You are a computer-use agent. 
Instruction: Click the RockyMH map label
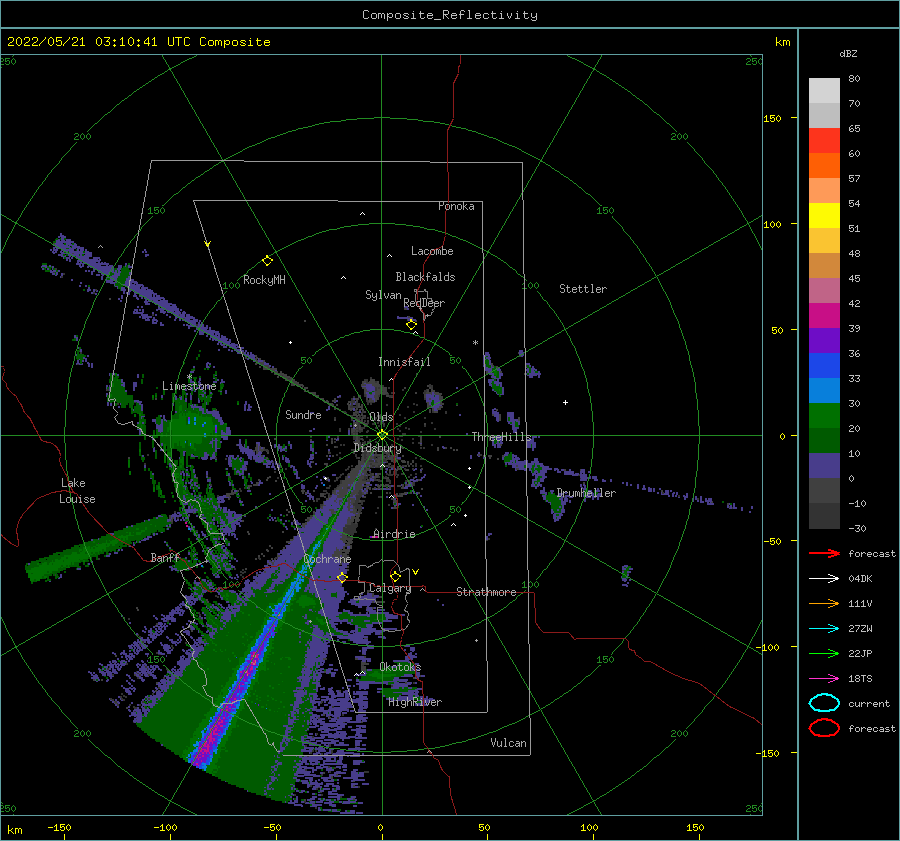point(264,280)
